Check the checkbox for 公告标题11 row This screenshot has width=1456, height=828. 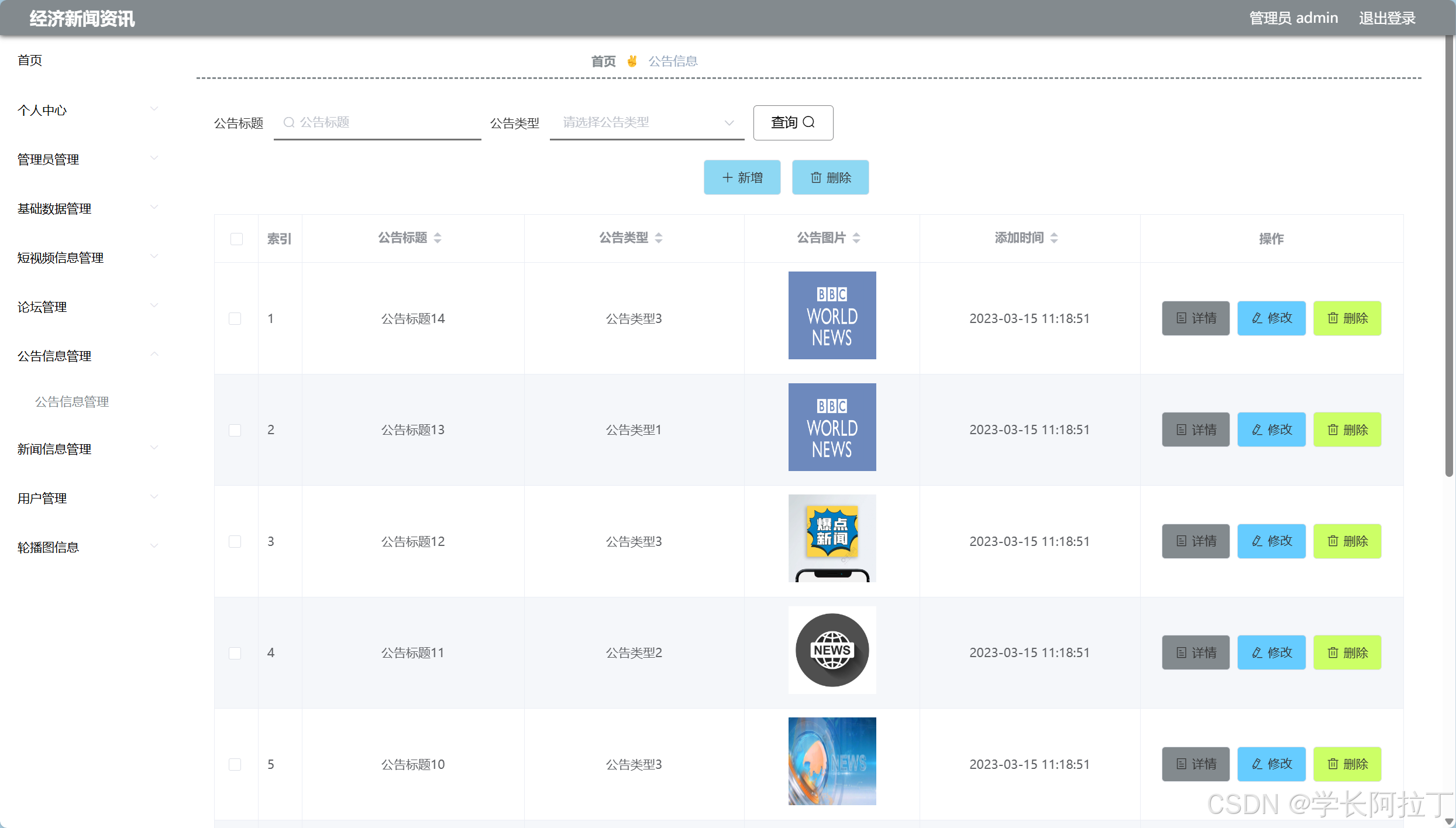(235, 652)
